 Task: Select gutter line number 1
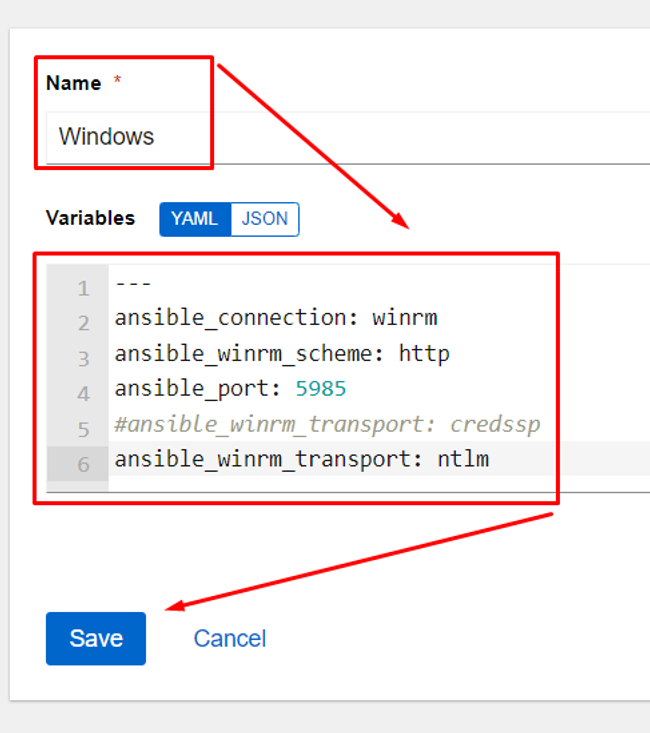click(x=84, y=289)
